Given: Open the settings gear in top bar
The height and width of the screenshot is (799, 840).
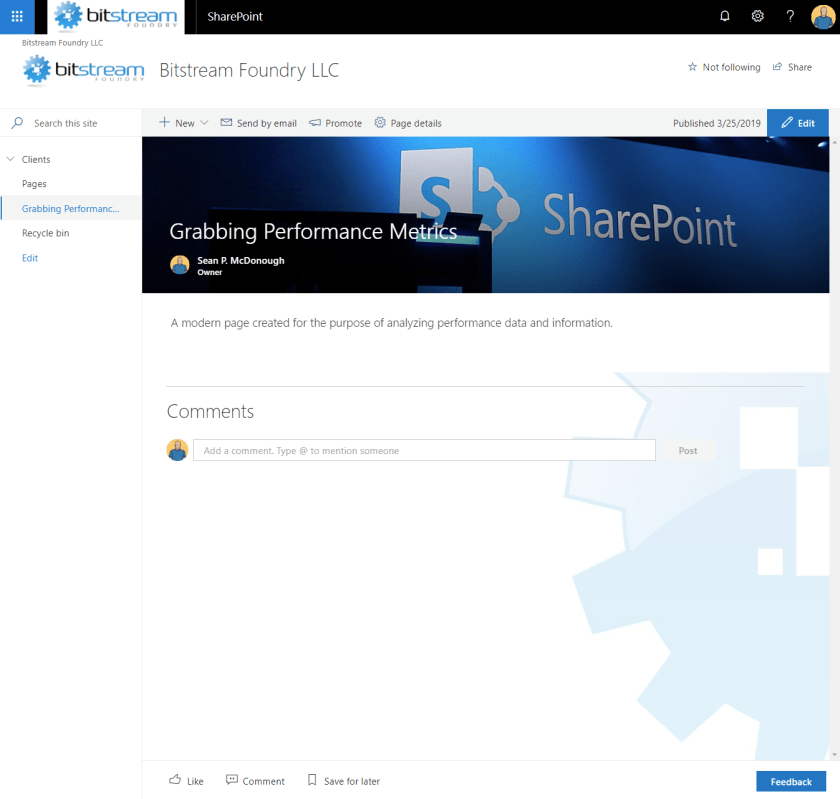Looking at the screenshot, I should tap(757, 16).
